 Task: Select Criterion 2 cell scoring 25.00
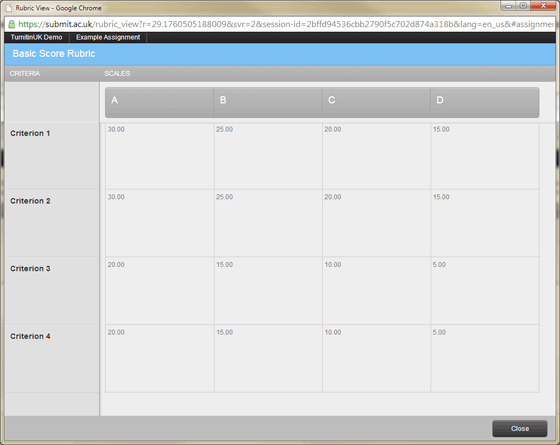coord(268,223)
